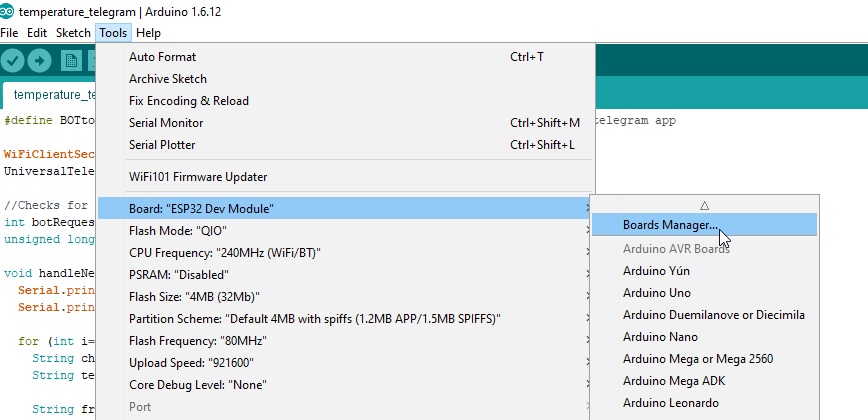Click the "String fr" code line
Viewport: 868px width, 420px height.
(x=64, y=409)
